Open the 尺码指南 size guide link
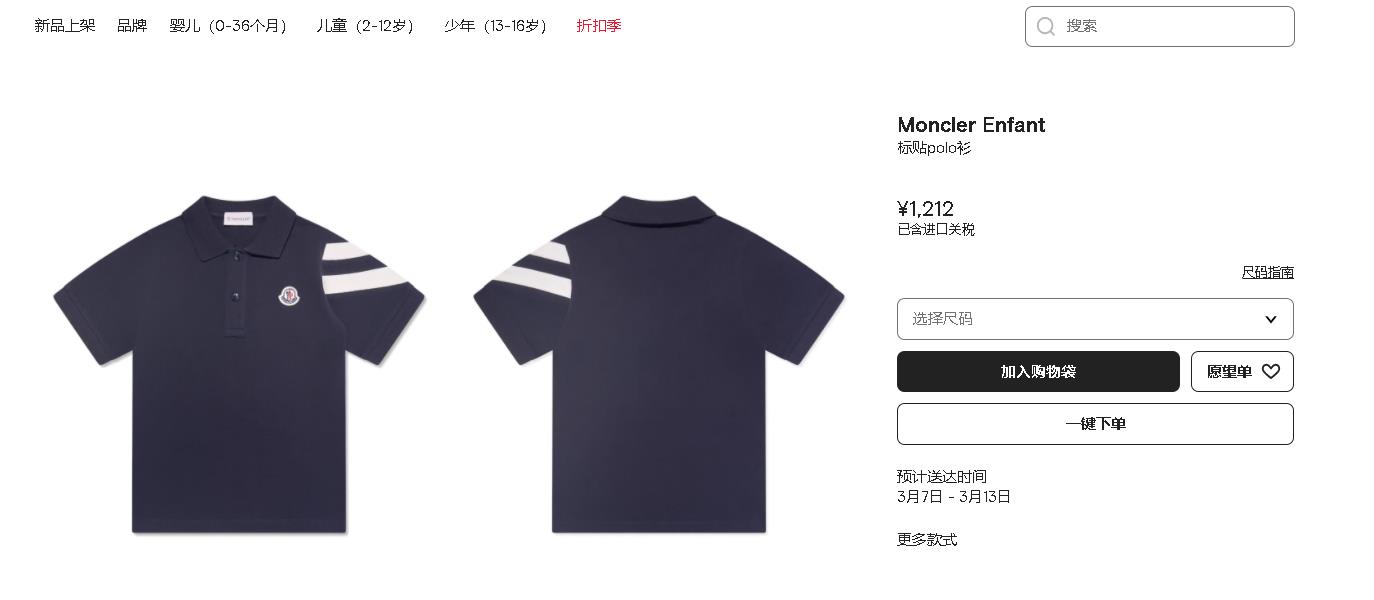The height and width of the screenshot is (600, 1374). click(1268, 272)
